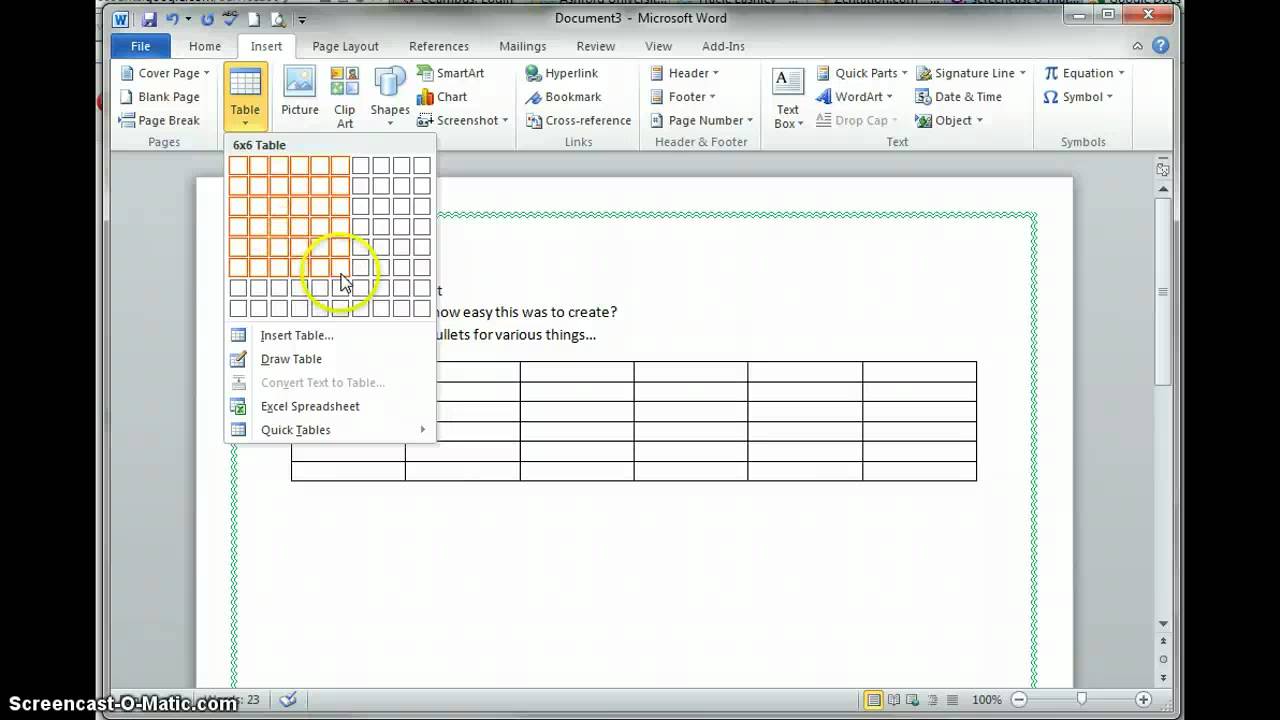Create a new blank document icon

pos(254,19)
